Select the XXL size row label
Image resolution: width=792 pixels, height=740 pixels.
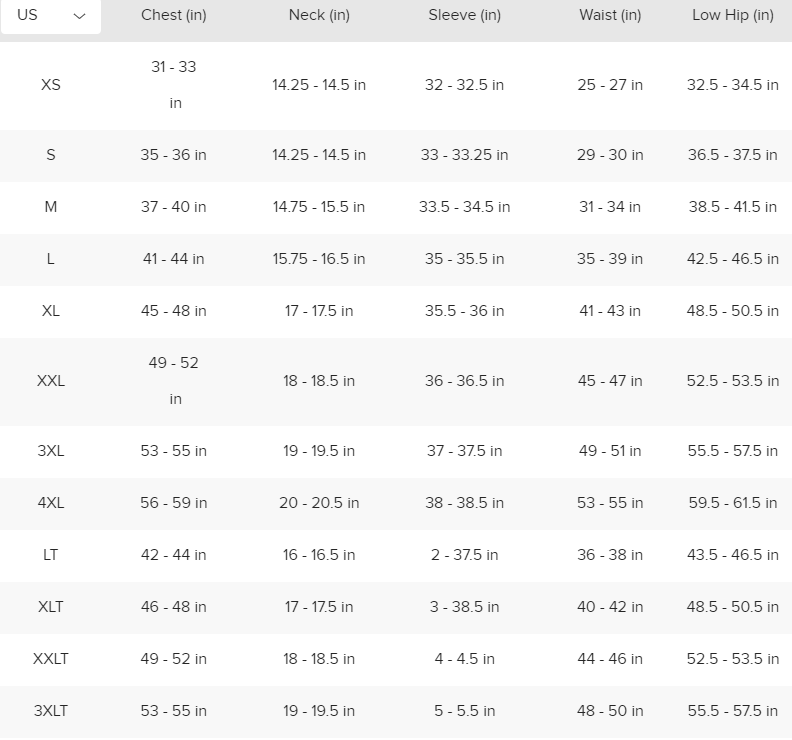pos(51,381)
